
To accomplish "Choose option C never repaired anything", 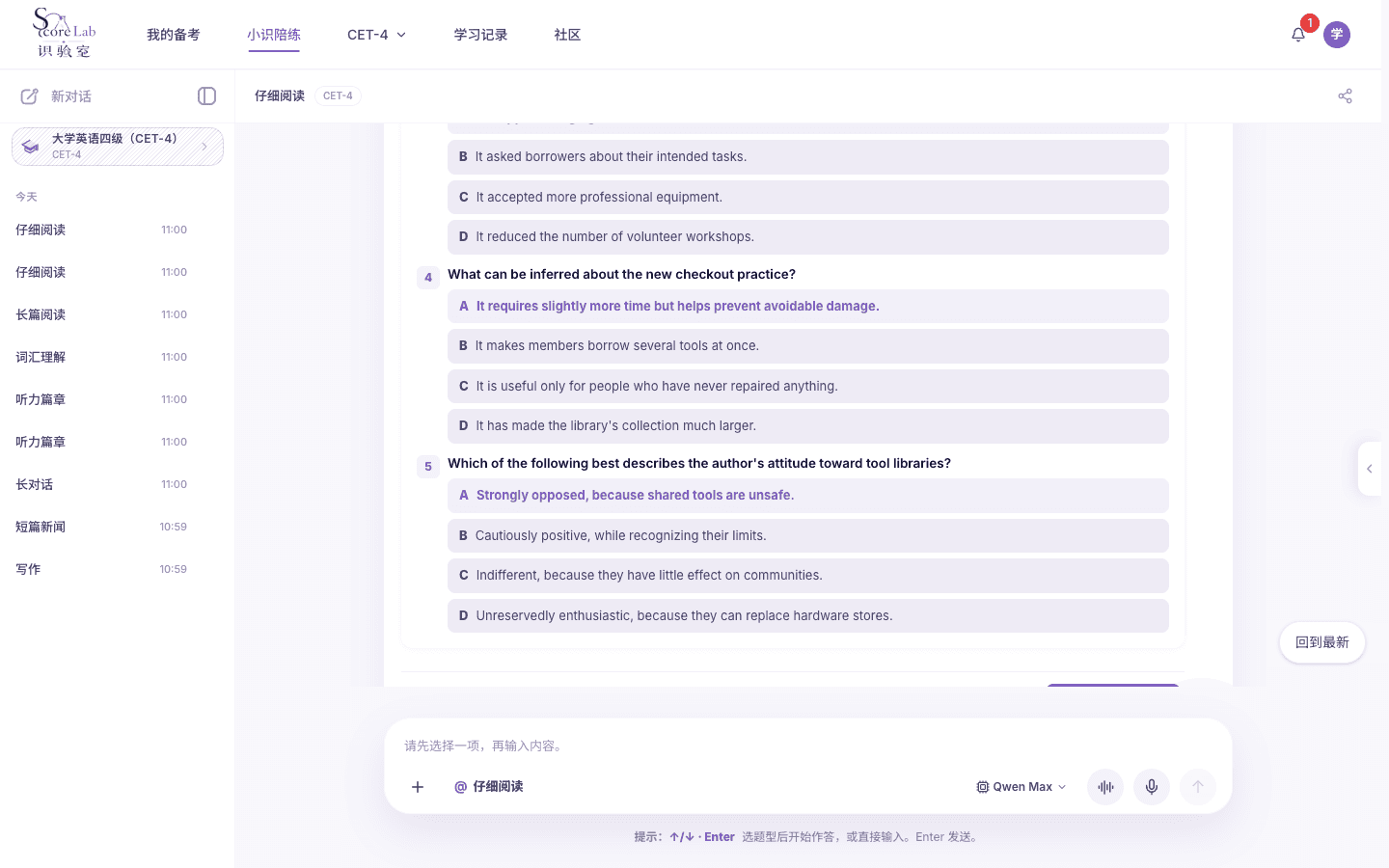I will (x=808, y=387).
